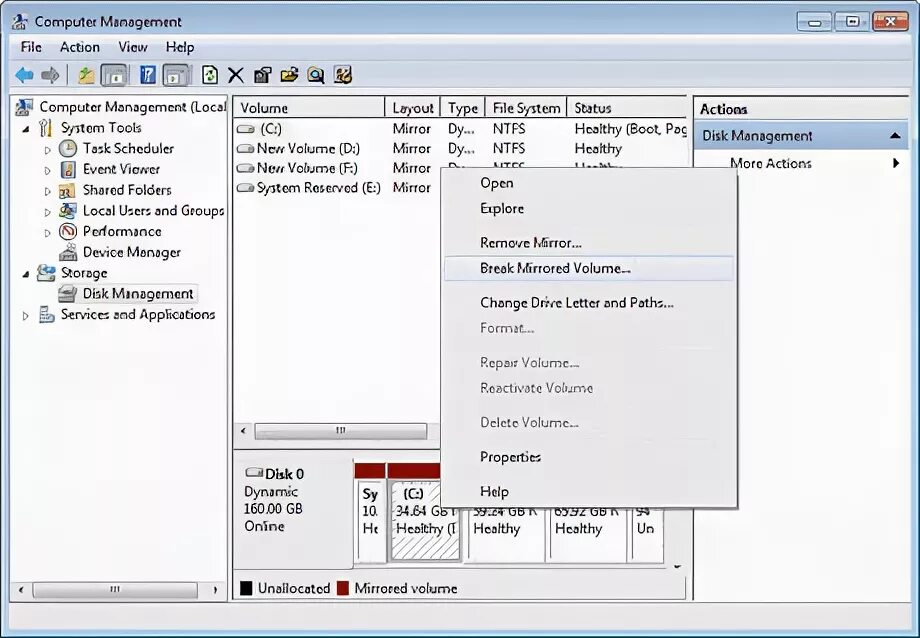Toggle the Show/Hide Console Tree icon

[114, 75]
